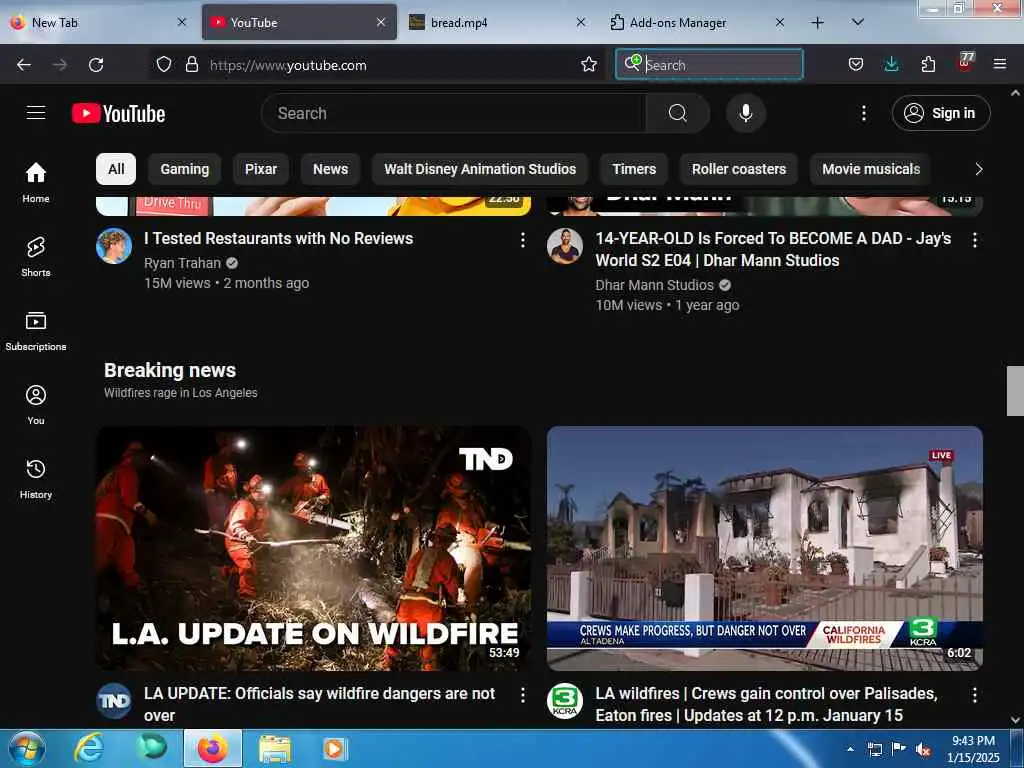This screenshot has width=1024, height=768.
Task: Click the page vertical scrollbar thumb
Action: tap(1015, 391)
